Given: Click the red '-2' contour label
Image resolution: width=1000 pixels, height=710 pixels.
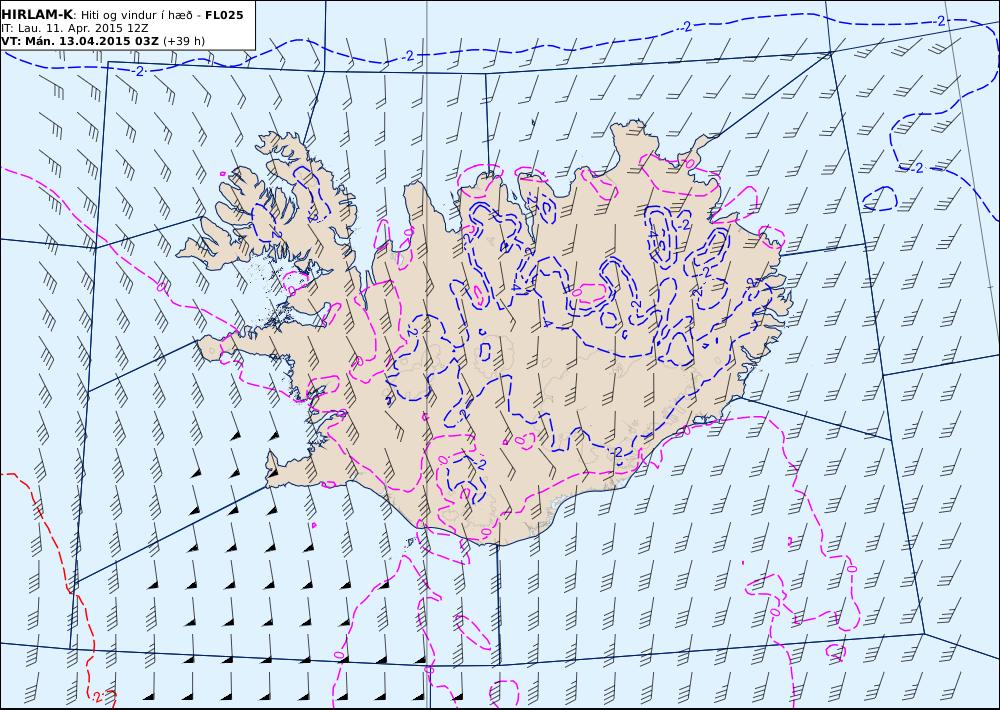Looking at the screenshot, I should click(x=96, y=695).
